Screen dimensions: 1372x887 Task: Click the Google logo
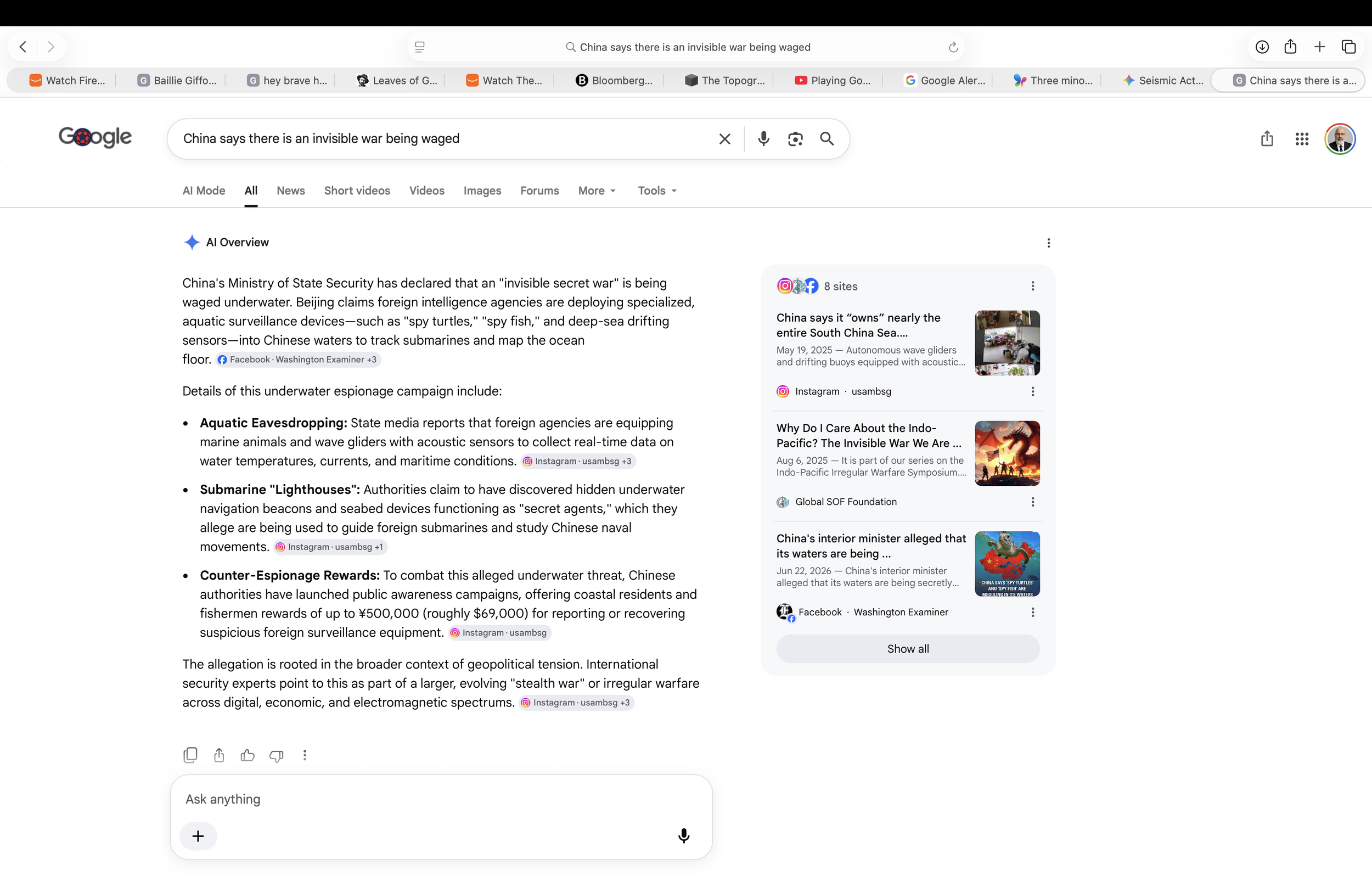pos(95,137)
